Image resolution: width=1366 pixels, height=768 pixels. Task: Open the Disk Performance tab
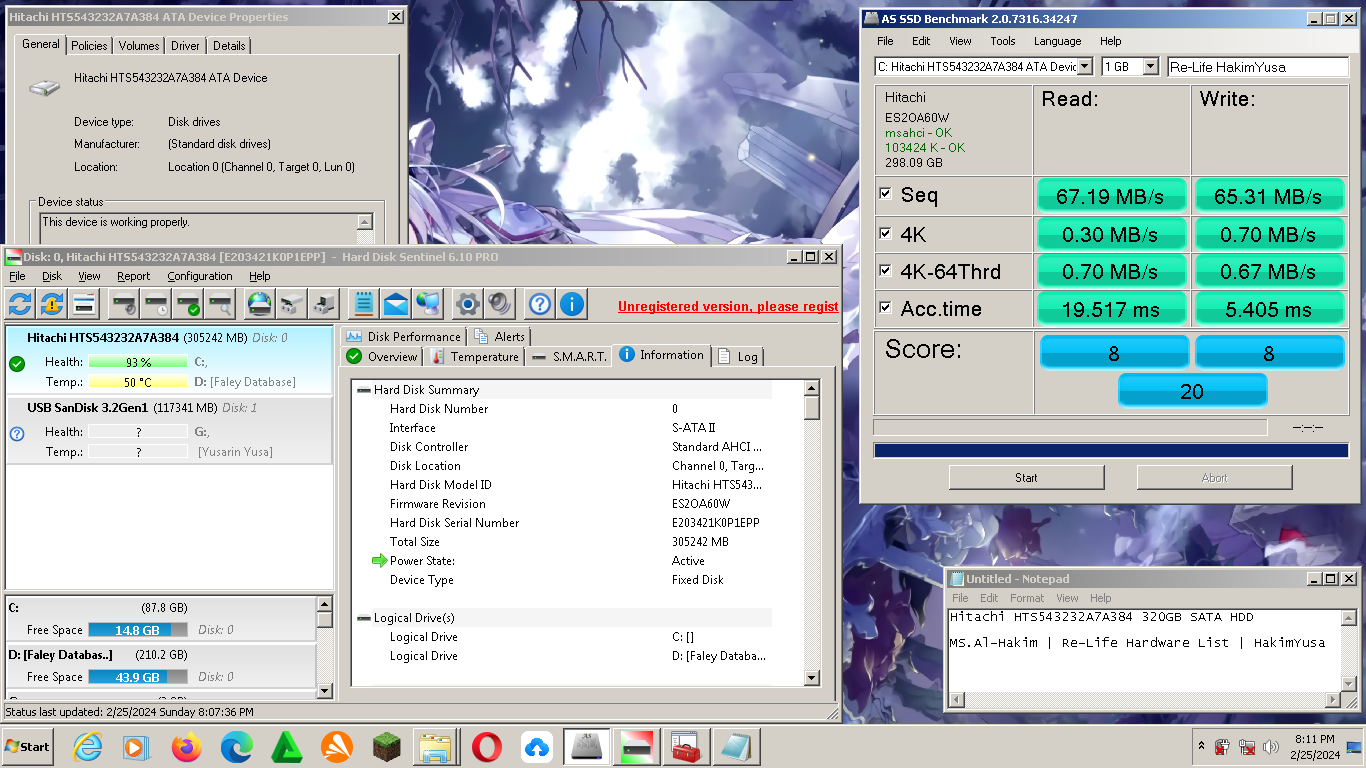403,336
